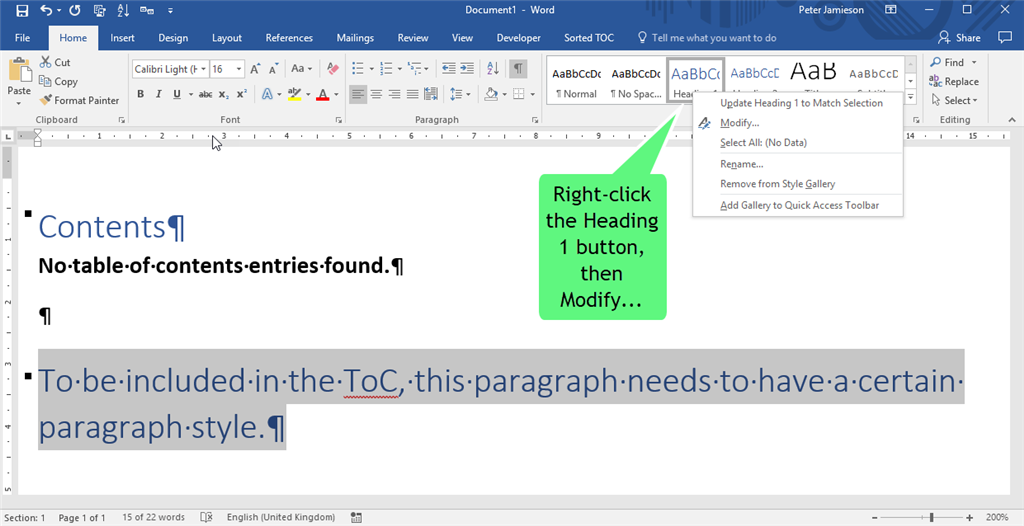Toggle Bold formatting
The width and height of the screenshot is (1024, 526).
coord(141,95)
